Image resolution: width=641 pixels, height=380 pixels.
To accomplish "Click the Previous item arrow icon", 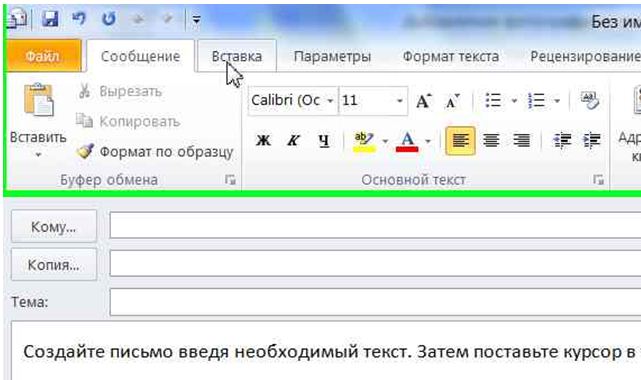I will [x=139, y=19].
